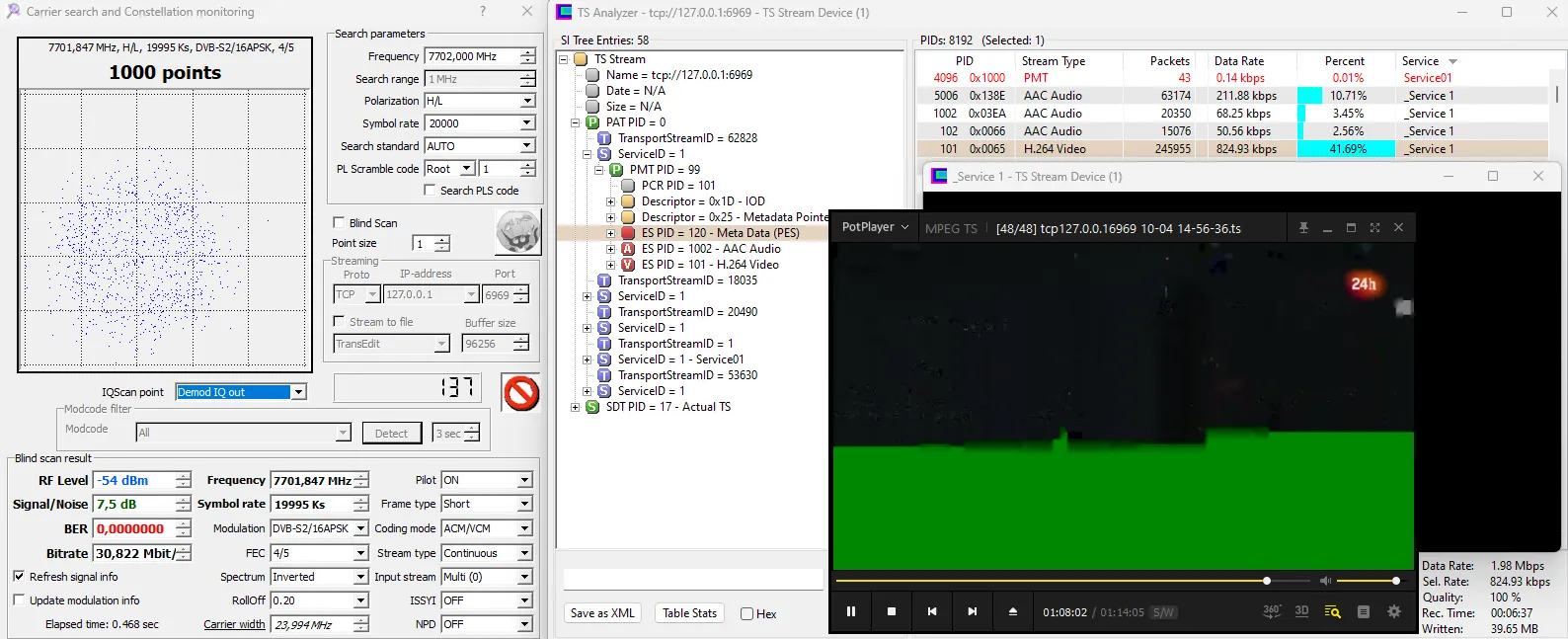
Task: Toggle PotPlayer 360 degree video mode
Action: [x=1272, y=611]
